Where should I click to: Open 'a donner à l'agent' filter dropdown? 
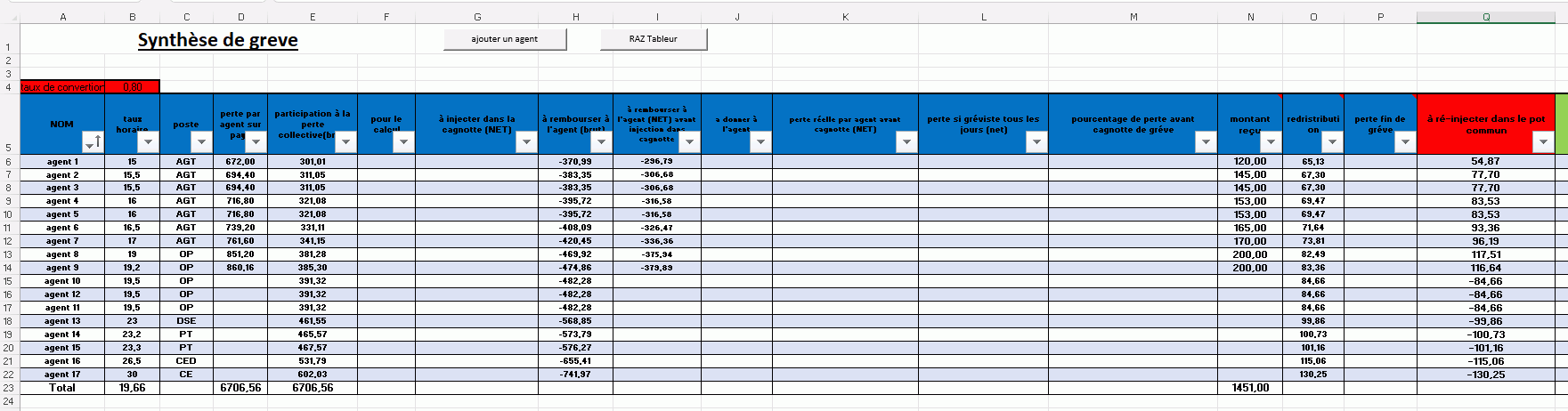[761, 142]
